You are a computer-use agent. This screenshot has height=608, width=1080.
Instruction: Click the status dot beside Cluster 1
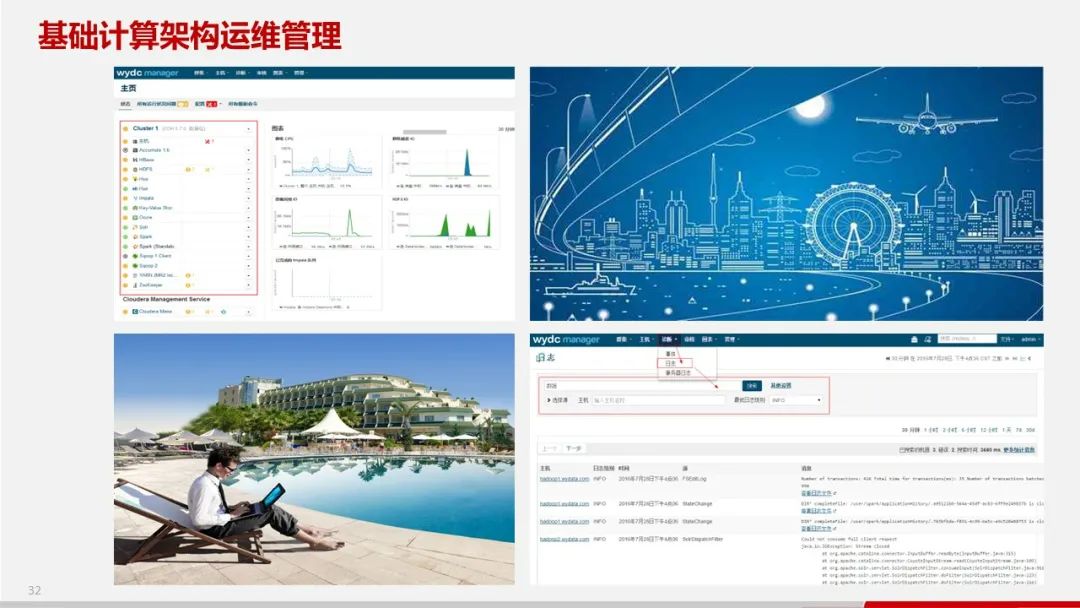tap(125, 128)
